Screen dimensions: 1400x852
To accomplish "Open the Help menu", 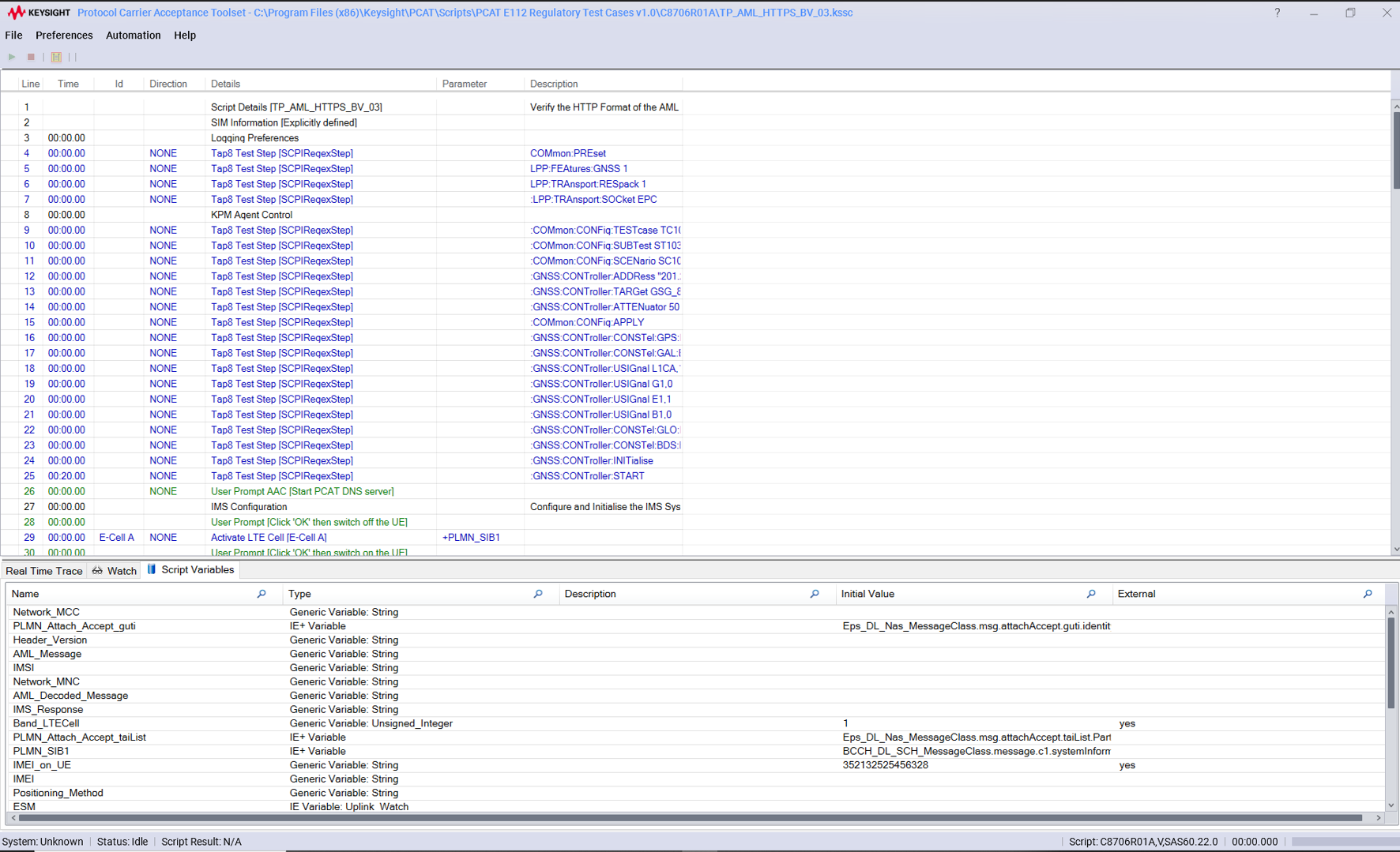I will [x=185, y=36].
